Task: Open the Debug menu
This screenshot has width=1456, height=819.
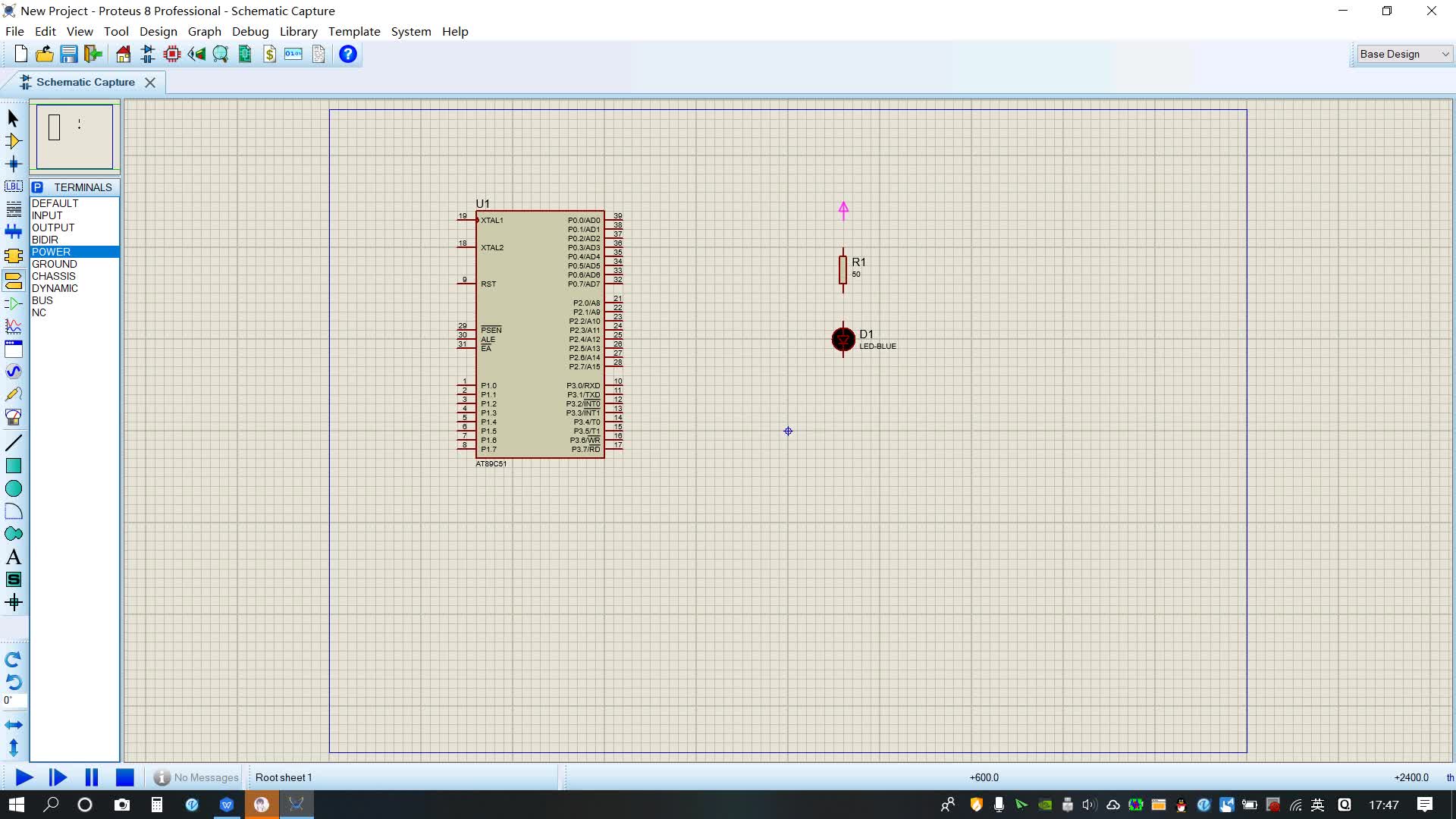Action: coord(250,32)
